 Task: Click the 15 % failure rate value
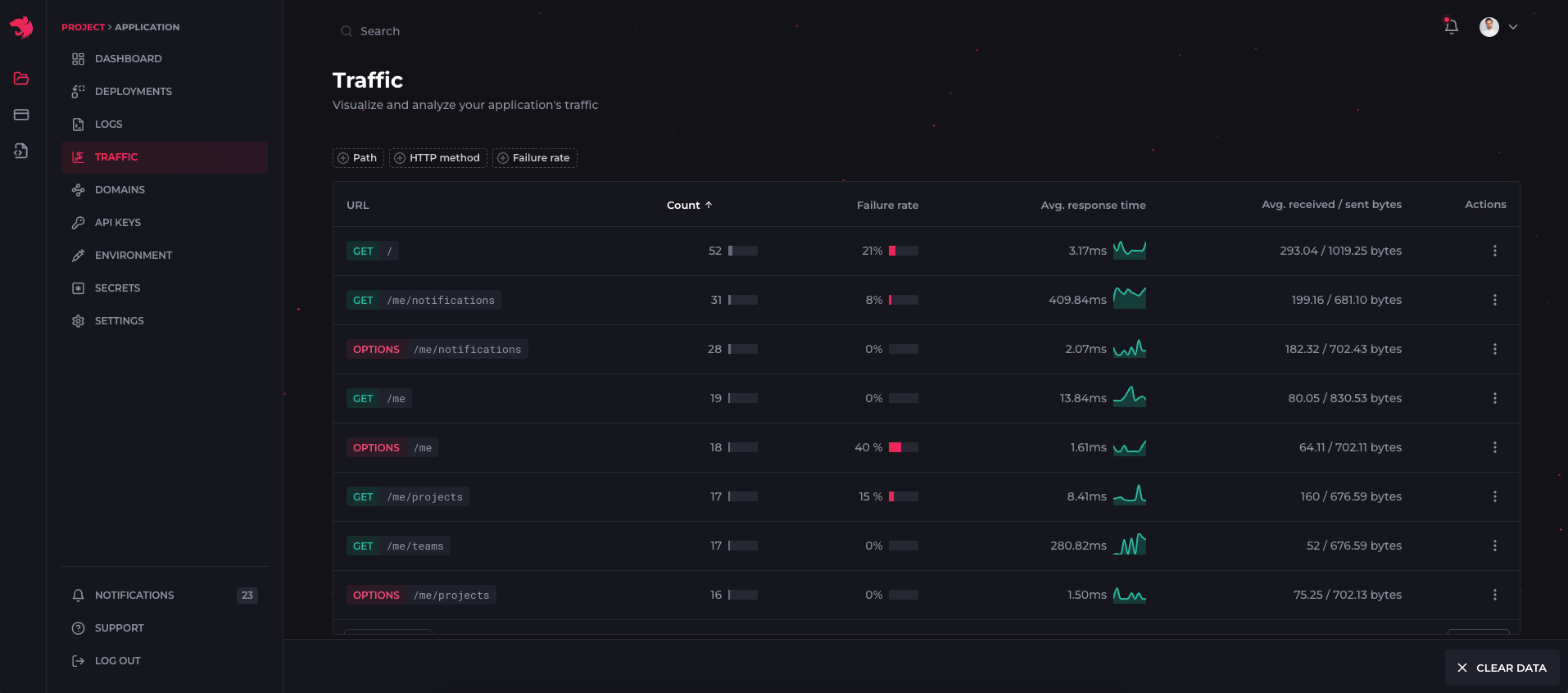pos(871,496)
